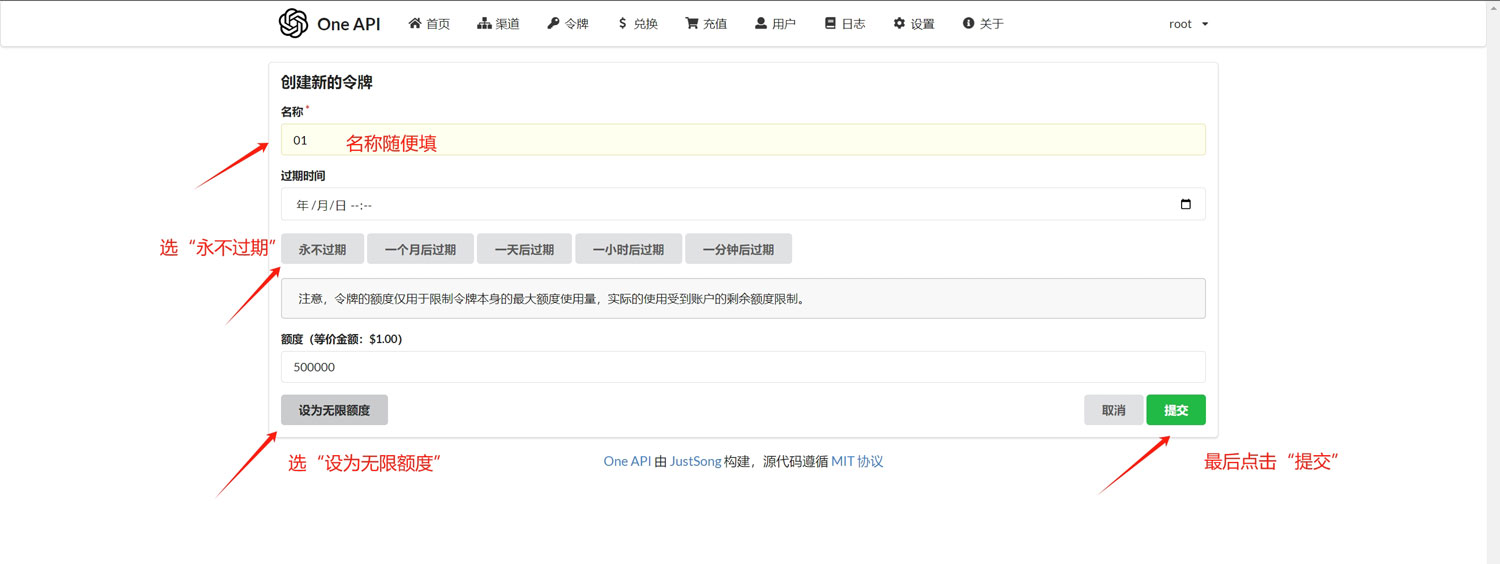Click the home icon beside 首页
1500x564 pixels.
(415, 23)
